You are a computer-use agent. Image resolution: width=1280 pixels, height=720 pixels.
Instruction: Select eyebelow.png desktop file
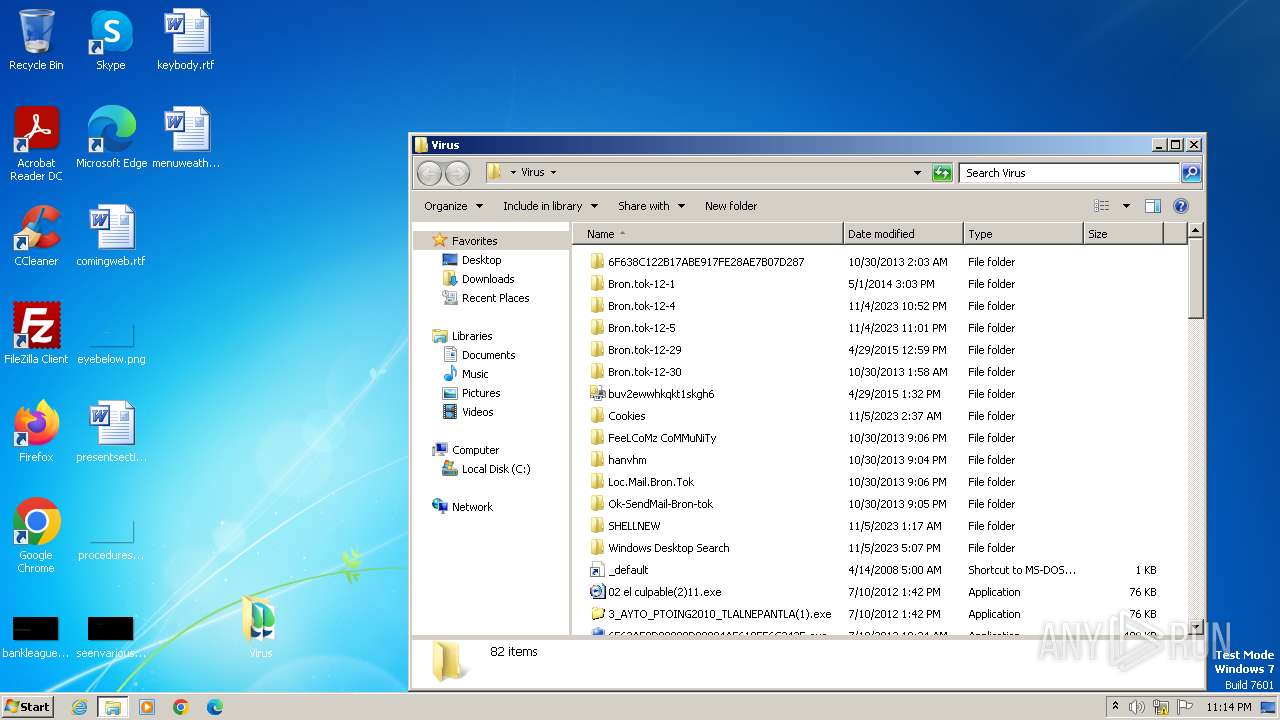pos(111,343)
